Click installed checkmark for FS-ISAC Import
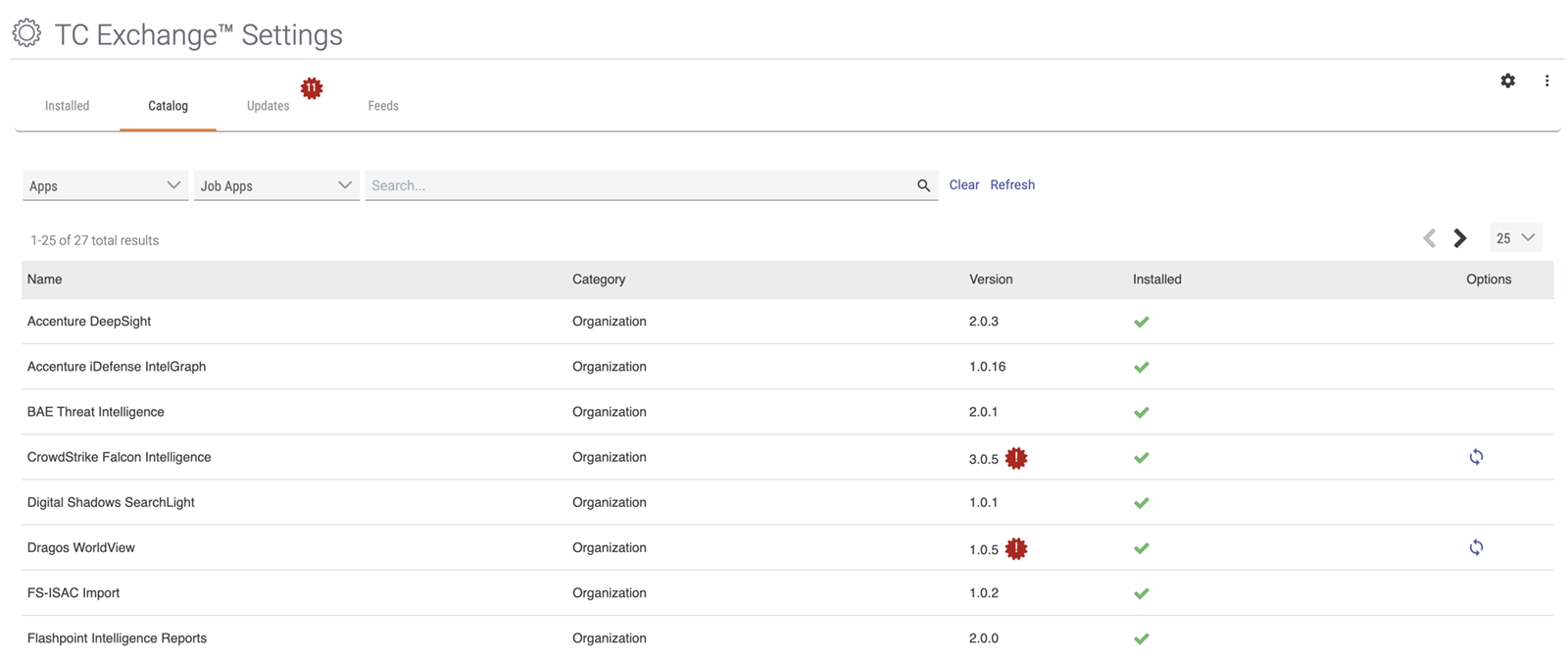This screenshot has width=1568, height=659. pyautogui.click(x=1141, y=592)
